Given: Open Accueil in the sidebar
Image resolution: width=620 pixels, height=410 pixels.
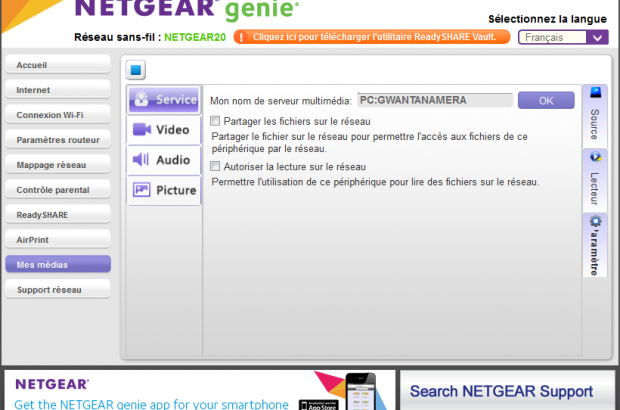Looking at the screenshot, I should (x=57, y=65).
